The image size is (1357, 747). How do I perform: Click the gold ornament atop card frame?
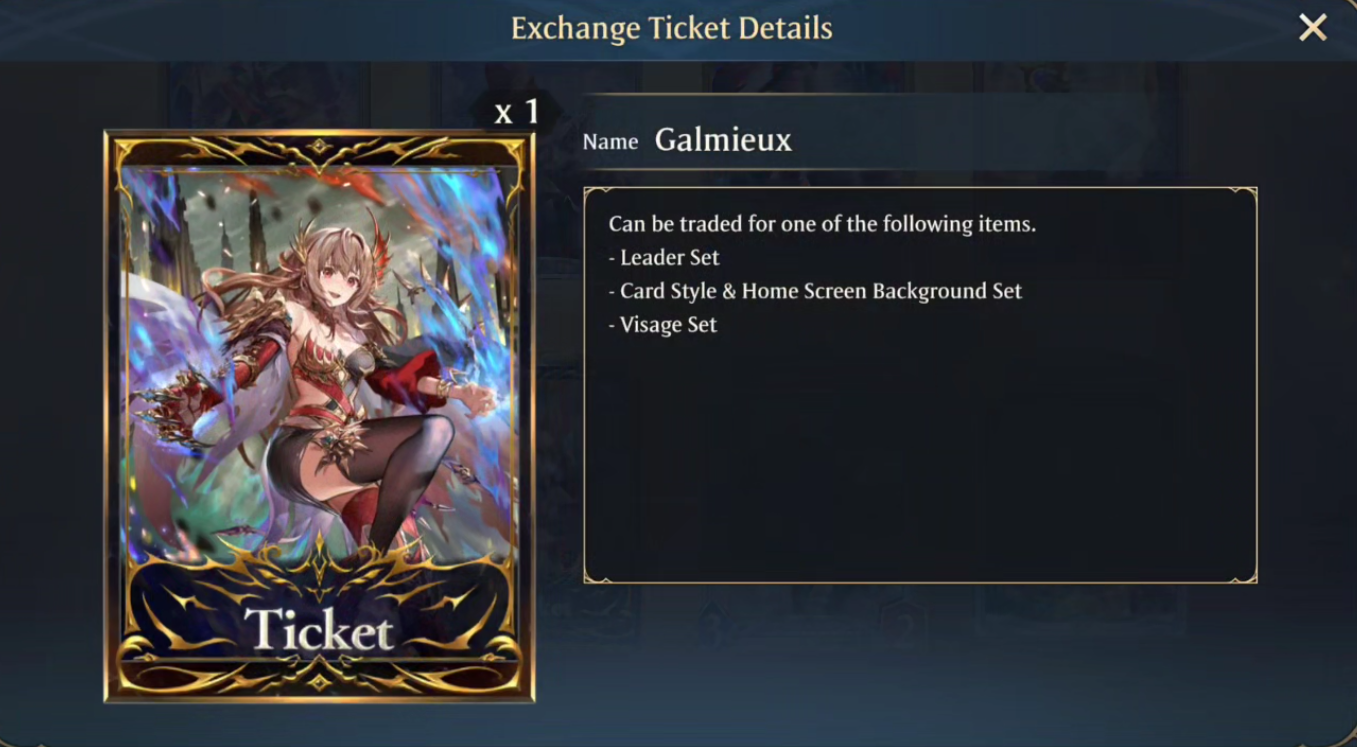coord(319,148)
